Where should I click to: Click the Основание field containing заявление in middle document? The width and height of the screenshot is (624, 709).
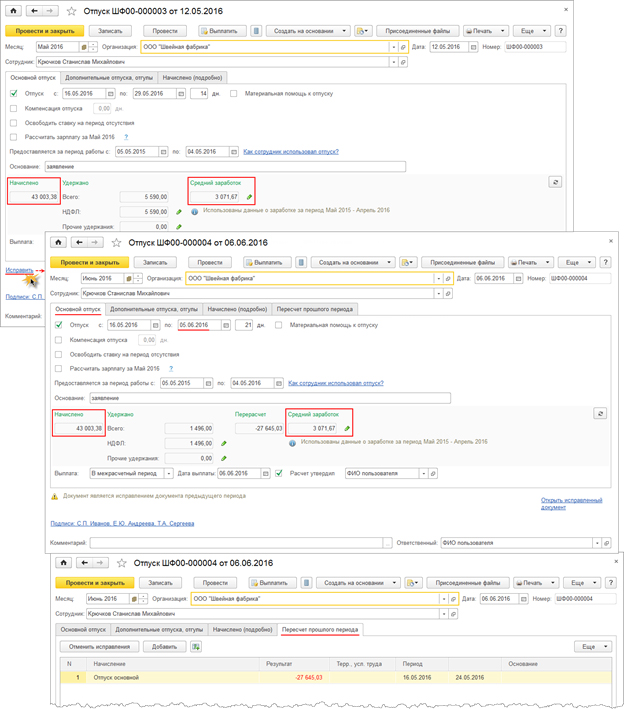coord(270,398)
